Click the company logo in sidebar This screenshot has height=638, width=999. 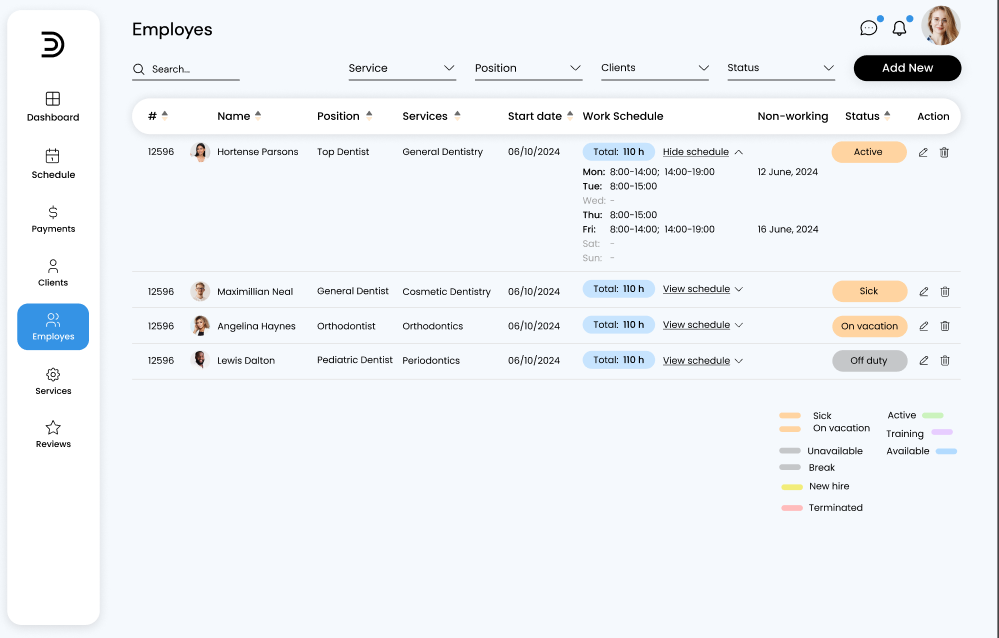[x=53, y=45]
